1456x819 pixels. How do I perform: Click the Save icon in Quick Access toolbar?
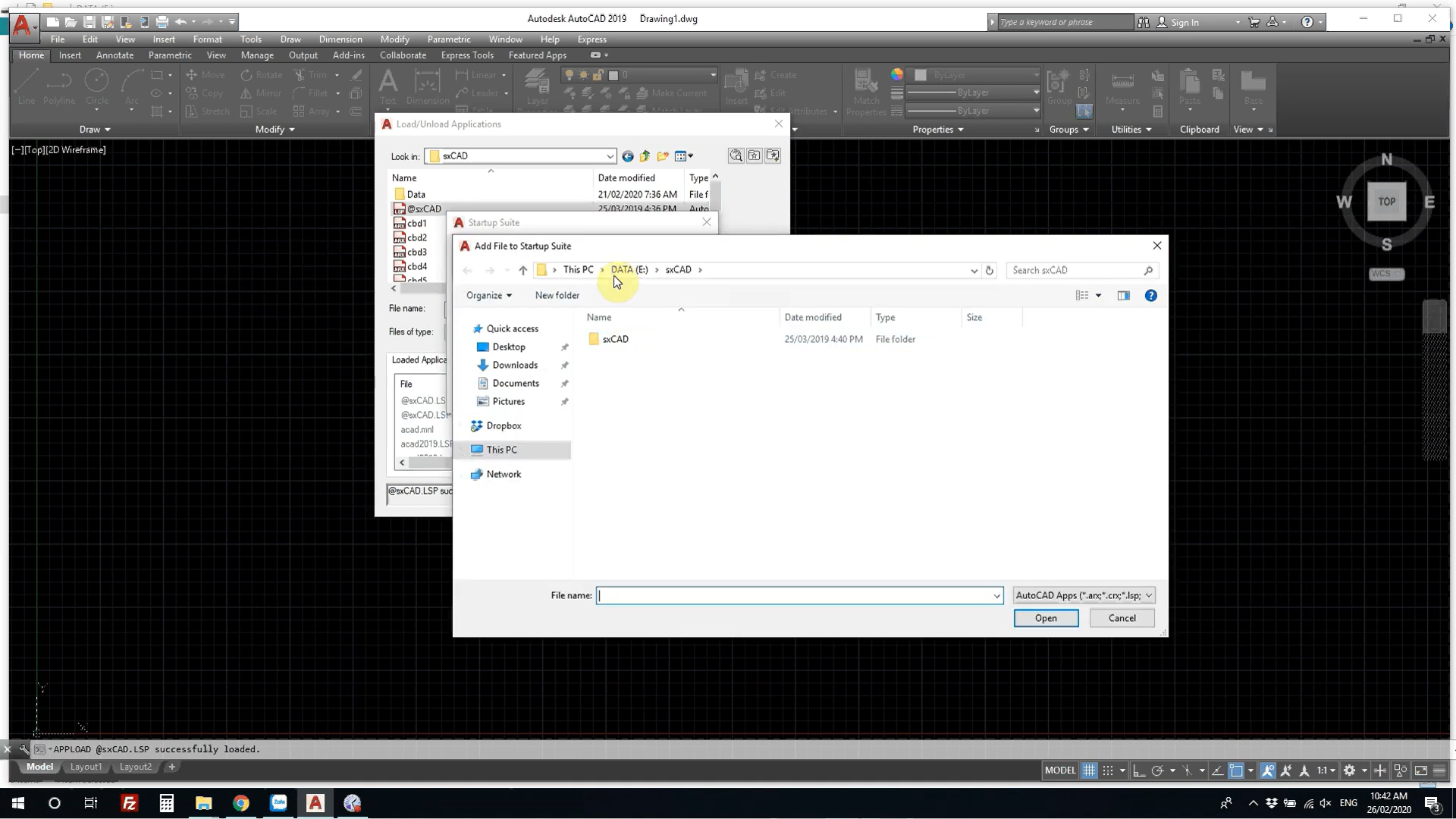click(x=89, y=22)
